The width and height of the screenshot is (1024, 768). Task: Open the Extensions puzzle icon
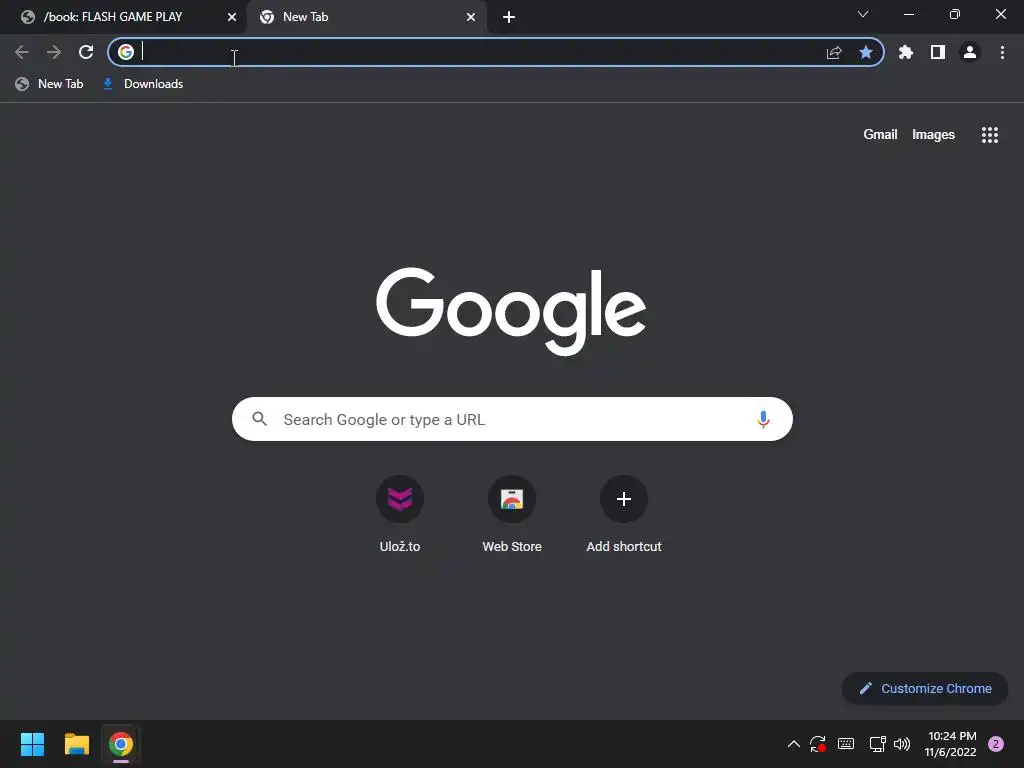point(906,52)
